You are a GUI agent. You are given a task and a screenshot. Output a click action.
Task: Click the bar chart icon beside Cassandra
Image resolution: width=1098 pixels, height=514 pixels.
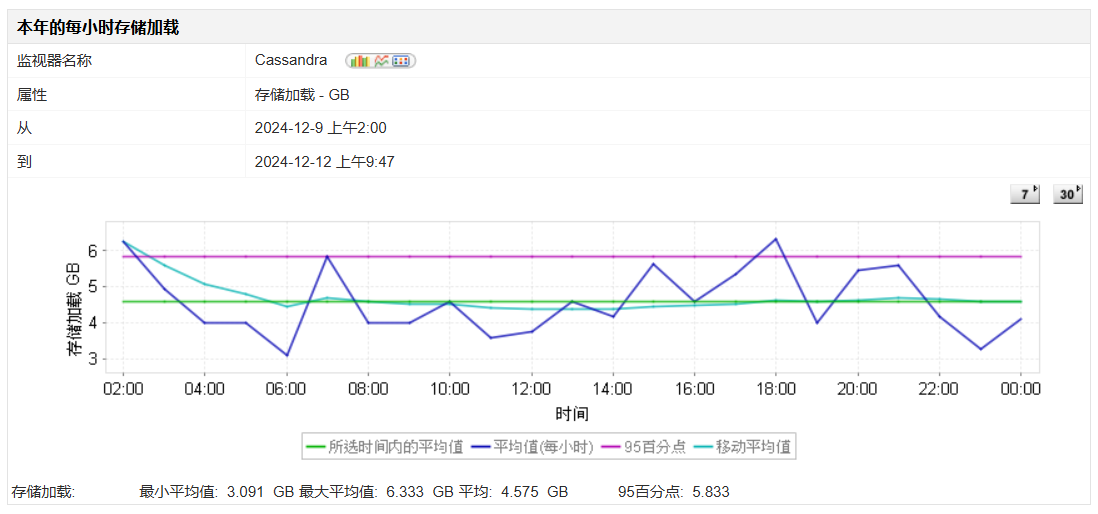click(359, 61)
